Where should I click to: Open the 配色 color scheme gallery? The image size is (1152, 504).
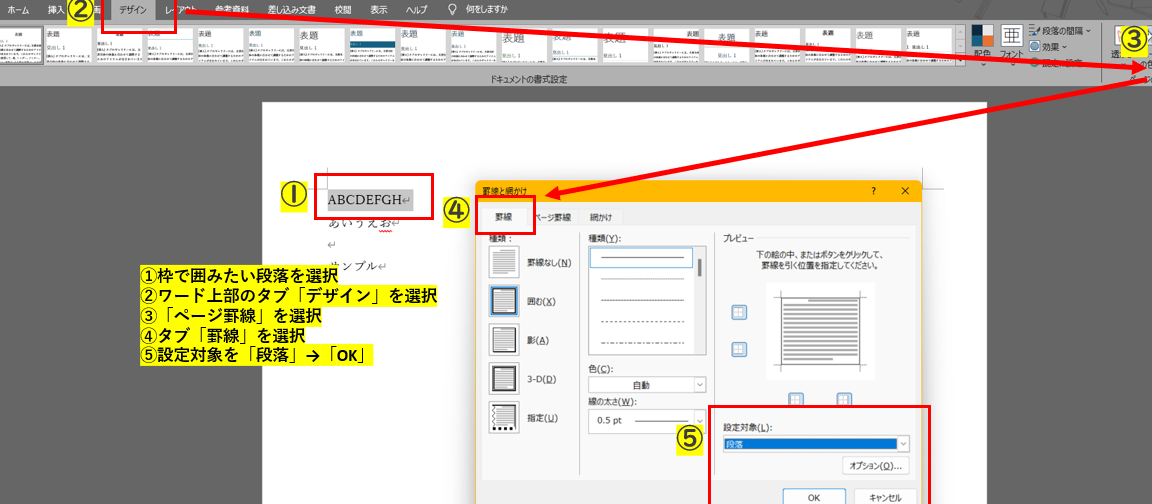point(982,45)
